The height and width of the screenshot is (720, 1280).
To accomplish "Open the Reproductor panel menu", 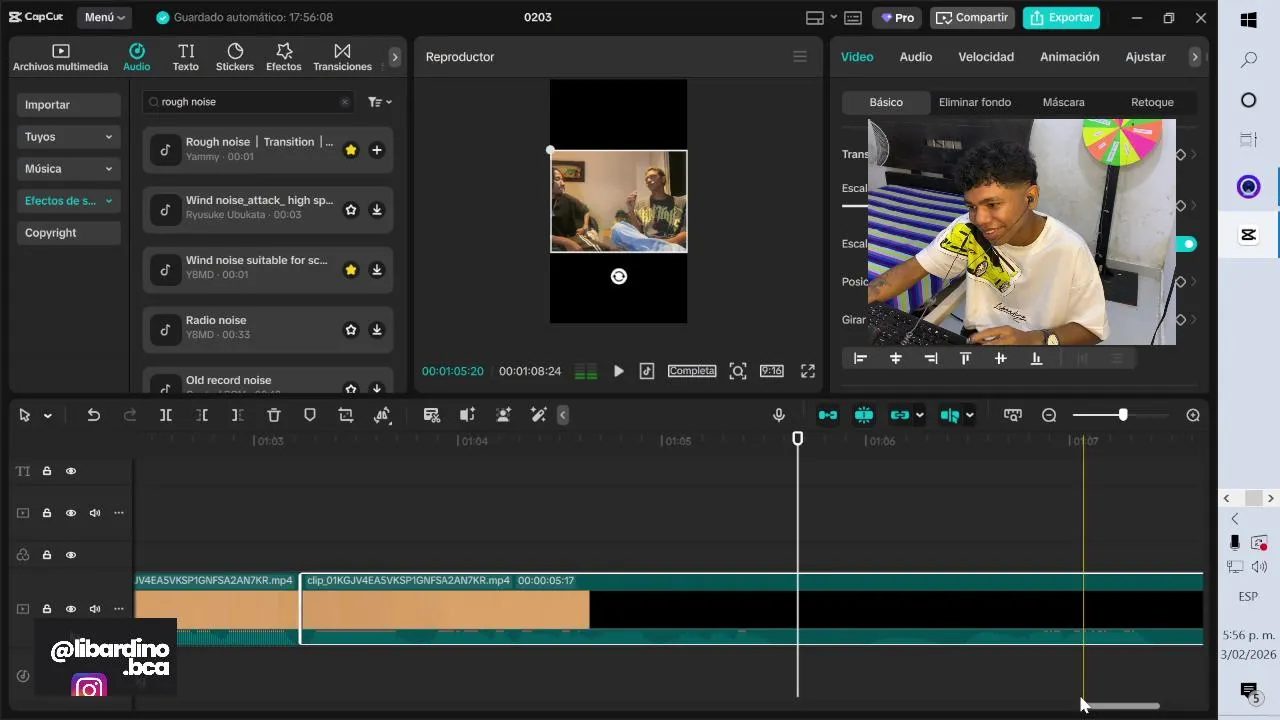I will tap(800, 57).
